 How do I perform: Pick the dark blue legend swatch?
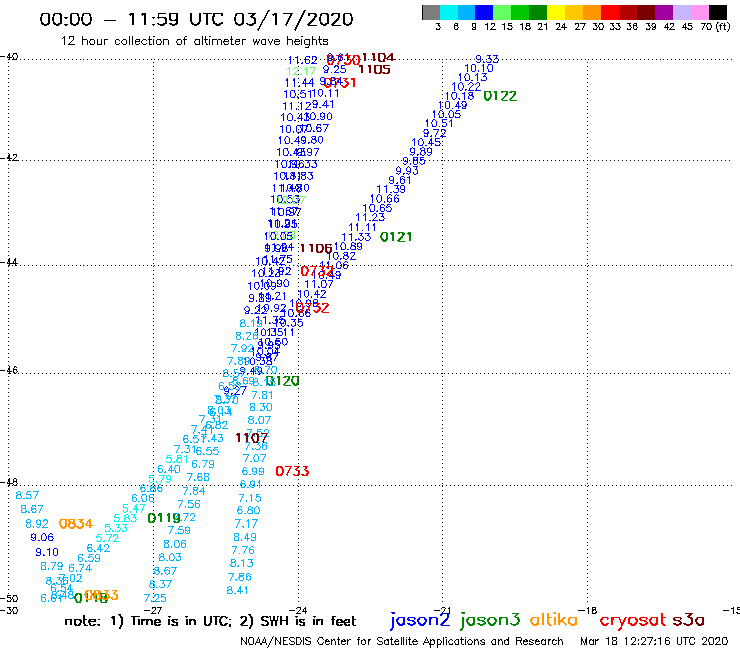pos(484,12)
